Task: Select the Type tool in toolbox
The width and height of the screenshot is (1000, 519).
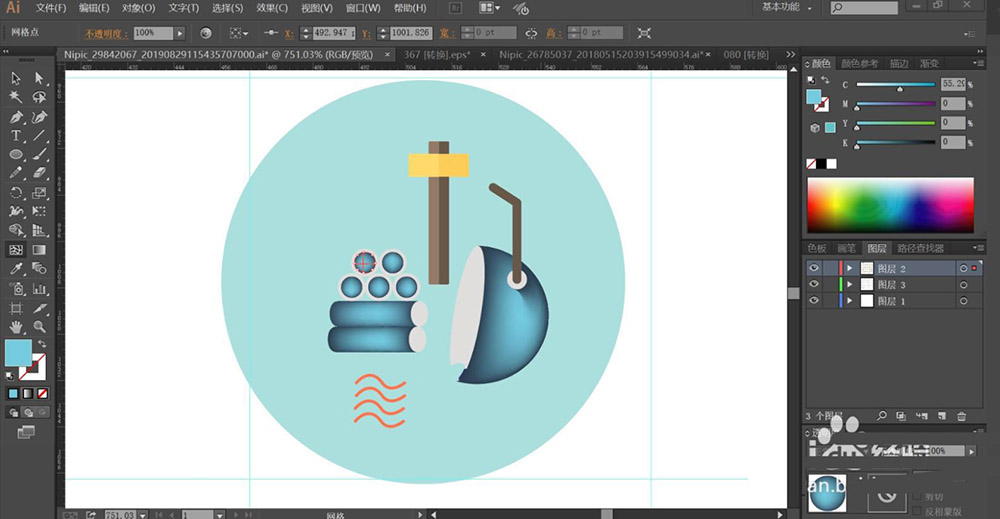Action: pyautogui.click(x=16, y=135)
